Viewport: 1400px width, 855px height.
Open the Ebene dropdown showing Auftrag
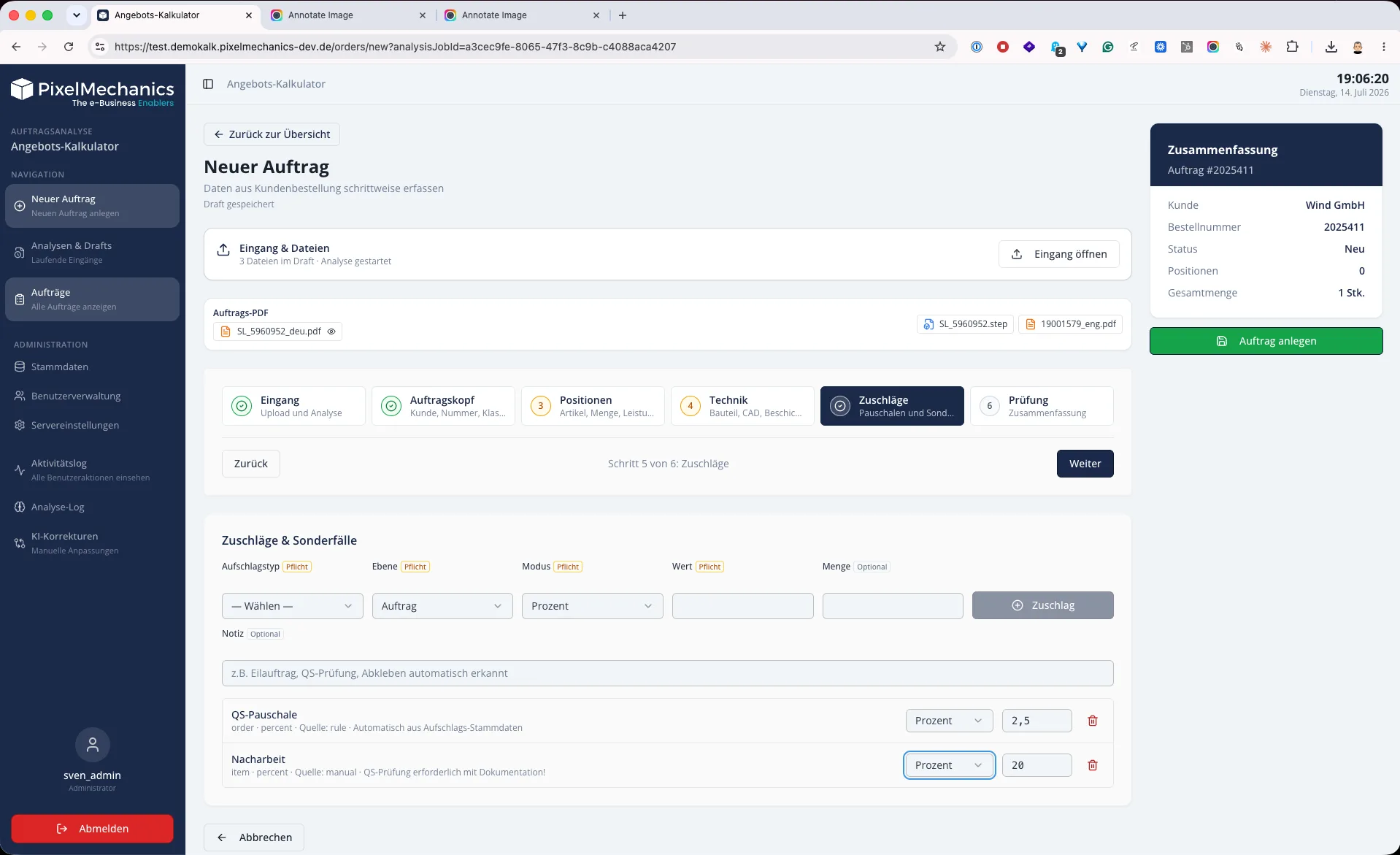[x=442, y=606]
